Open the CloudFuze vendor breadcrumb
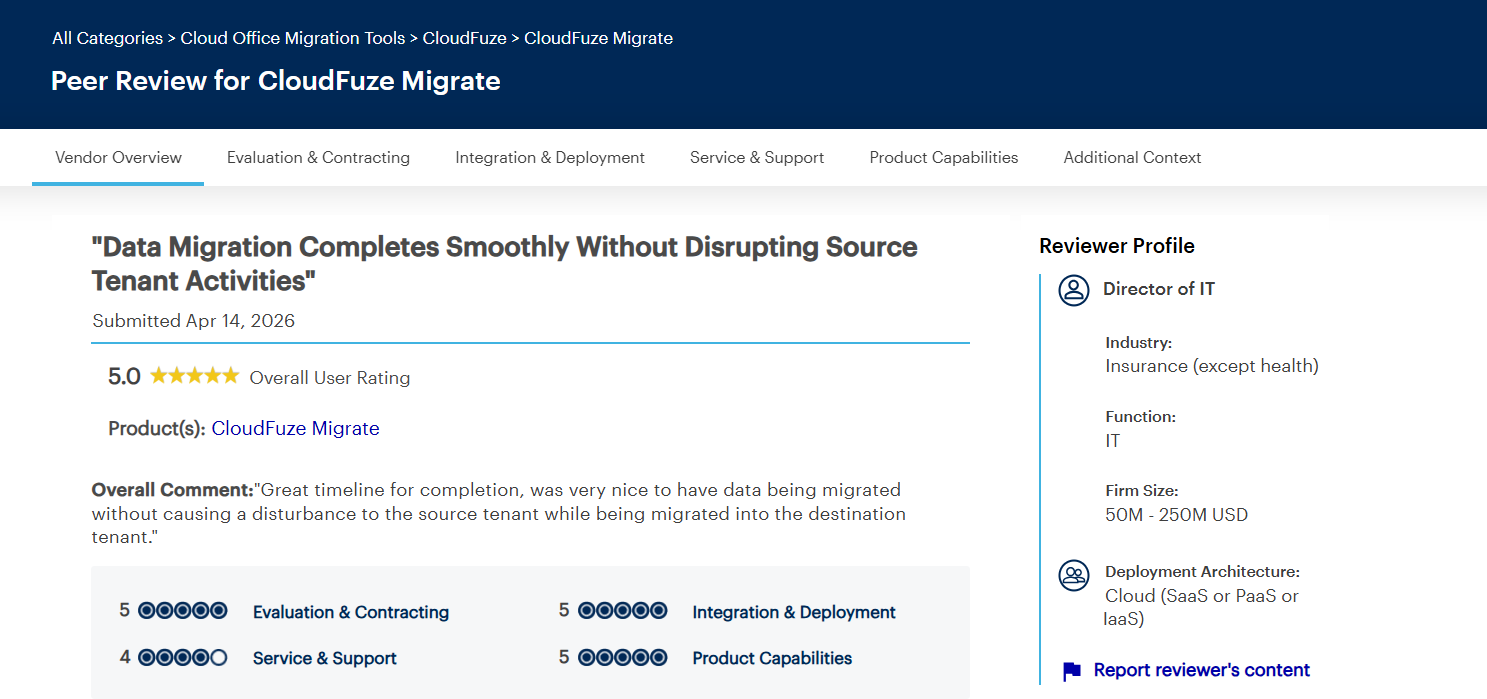Viewport: 1487px width, 699px height. pyautogui.click(x=464, y=38)
